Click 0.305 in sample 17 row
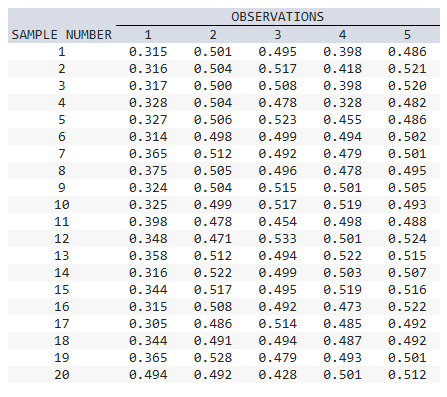 click(148, 324)
